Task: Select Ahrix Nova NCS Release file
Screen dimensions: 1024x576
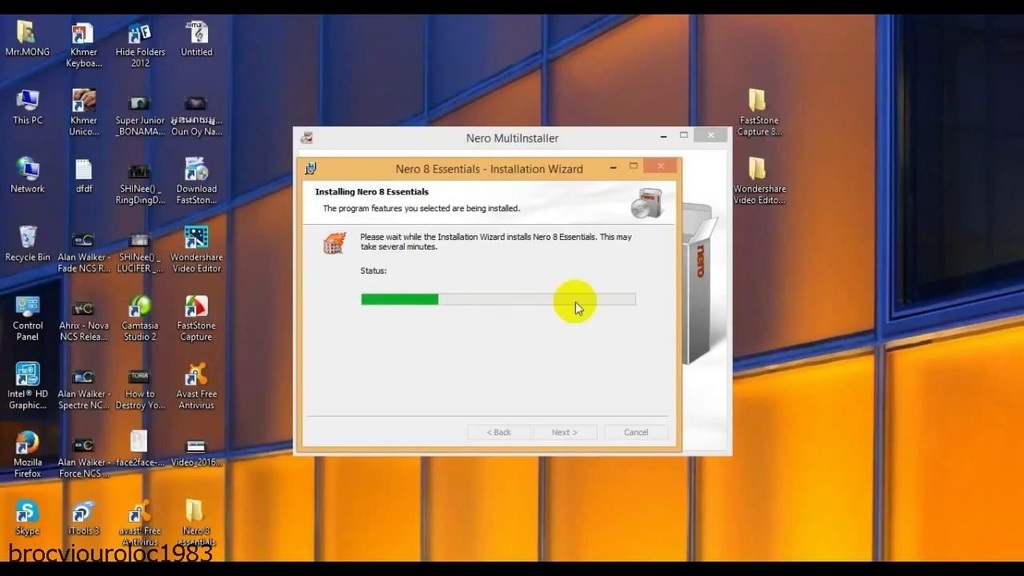Action: 84,319
